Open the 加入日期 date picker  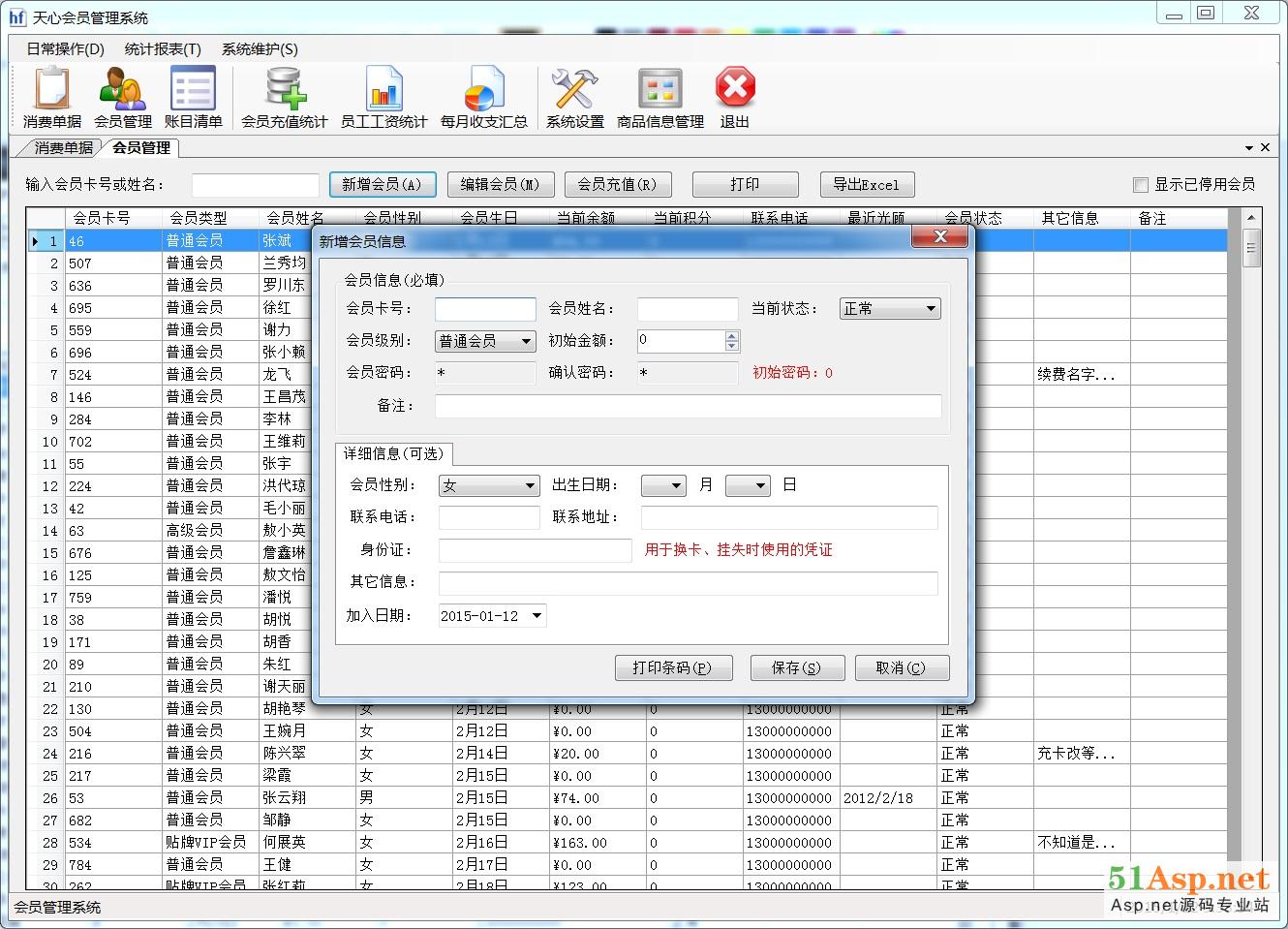pos(537,616)
